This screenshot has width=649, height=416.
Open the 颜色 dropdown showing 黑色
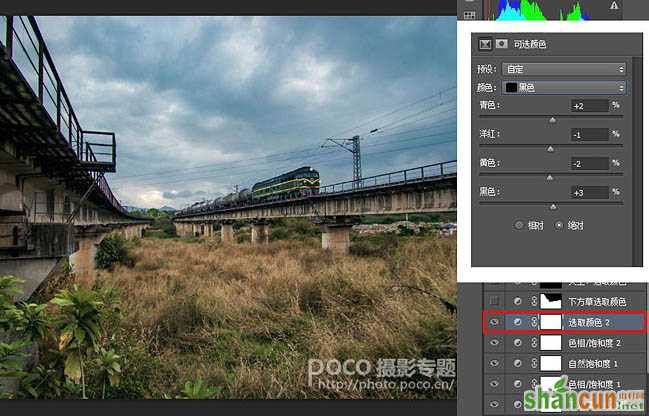[564, 87]
